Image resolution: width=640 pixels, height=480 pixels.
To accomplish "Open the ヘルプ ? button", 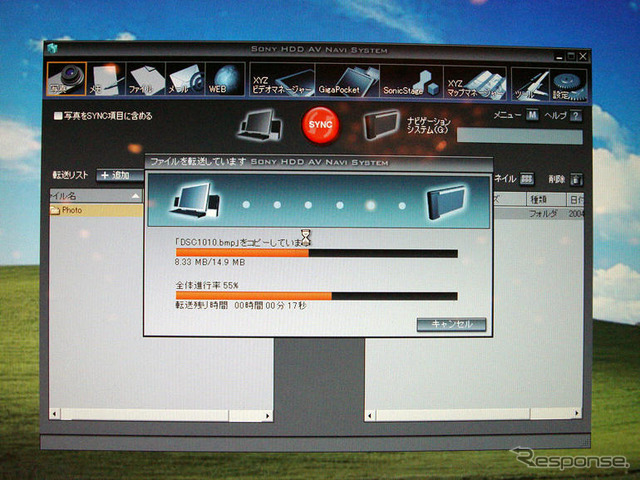I will pyautogui.click(x=576, y=116).
